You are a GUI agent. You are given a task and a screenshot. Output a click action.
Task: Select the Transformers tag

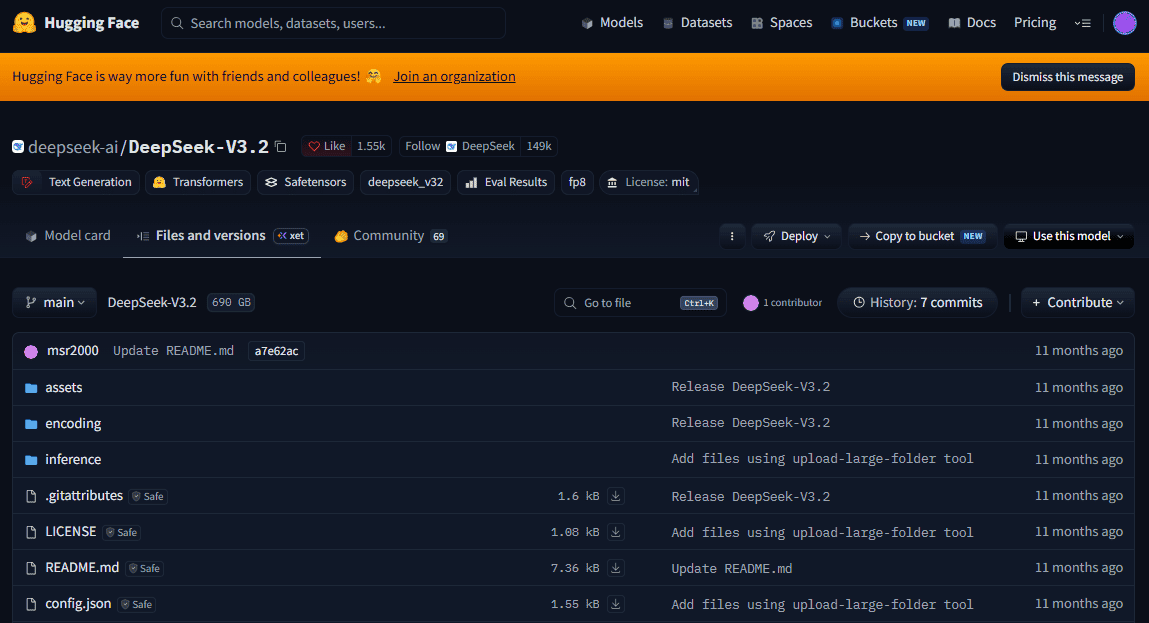[198, 182]
